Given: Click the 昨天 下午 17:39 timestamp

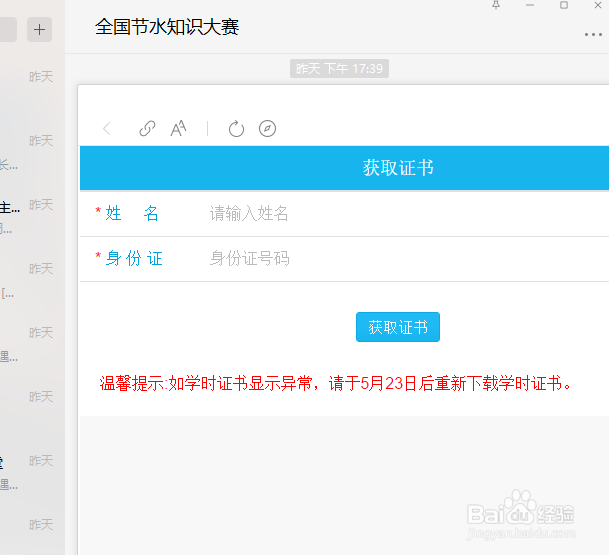Looking at the screenshot, I should pyautogui.click(x=339, y=69).
